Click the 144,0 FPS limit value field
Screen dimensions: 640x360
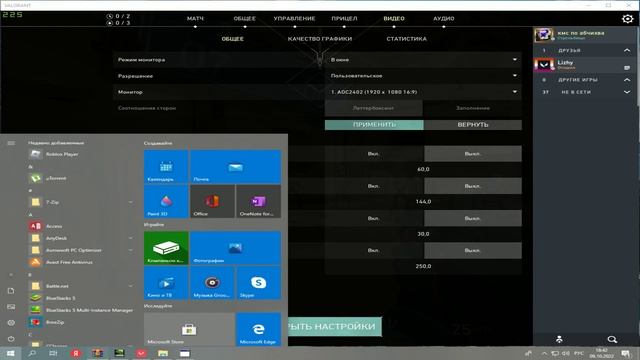click(423, 202)
